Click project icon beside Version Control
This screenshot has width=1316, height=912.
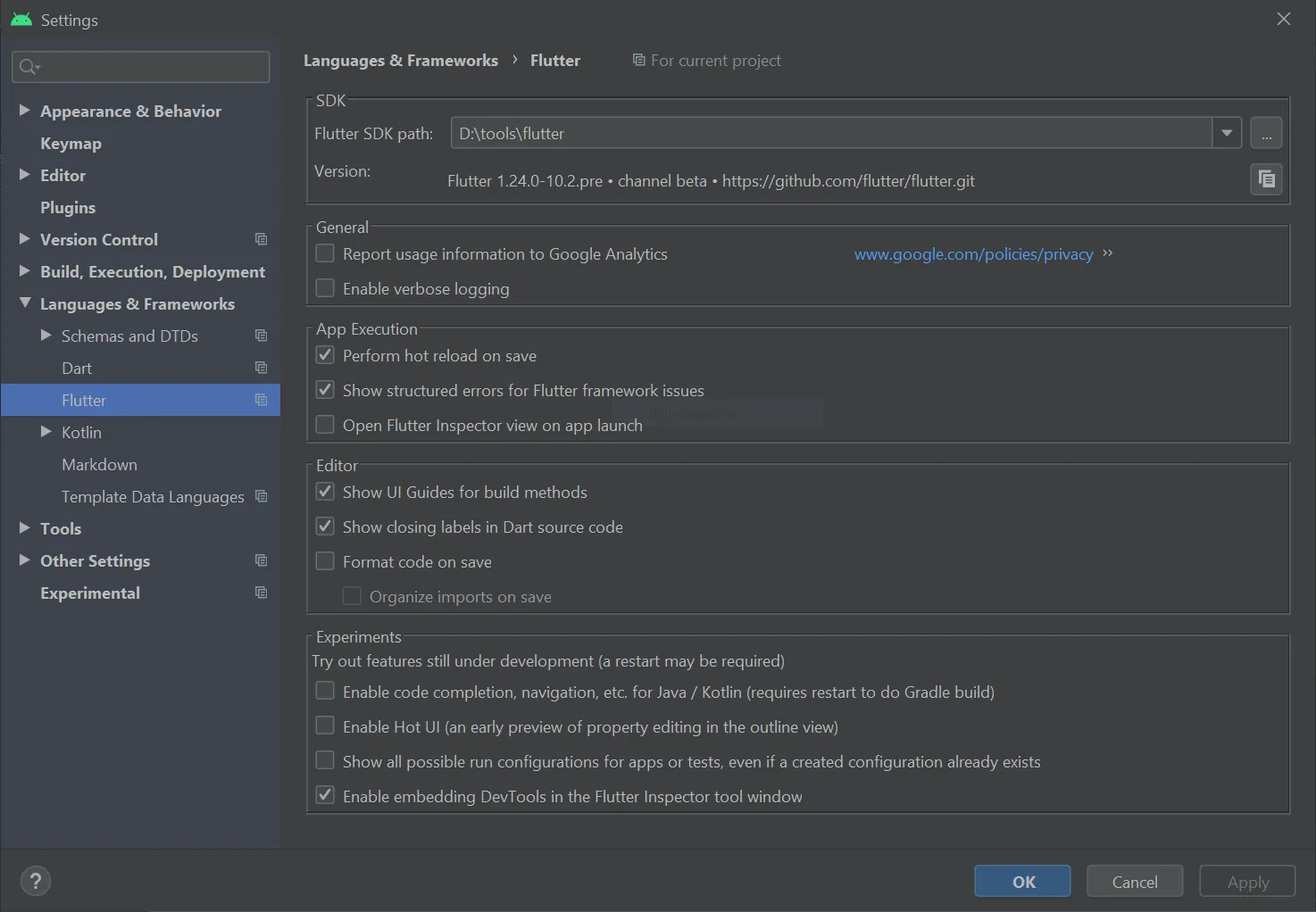coord(261,239)
